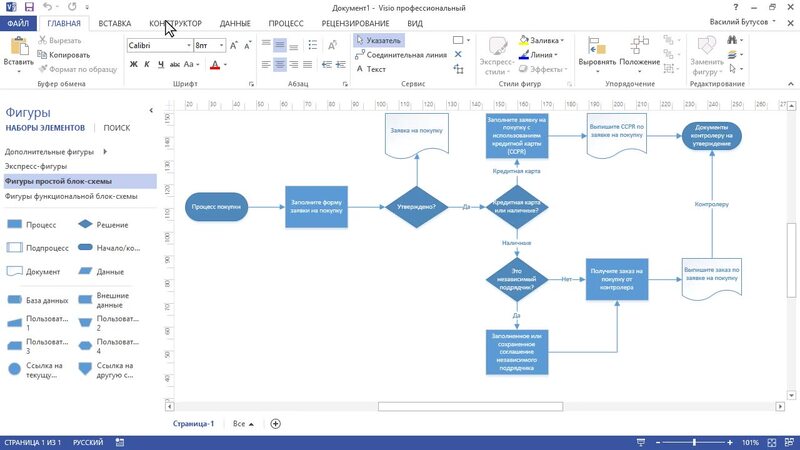This screenshot has width=800, height=450.
Task: Open the Insert (ВСТАВКА) ribbon tab
Action: pyautogui.click(x=115, y=22)
